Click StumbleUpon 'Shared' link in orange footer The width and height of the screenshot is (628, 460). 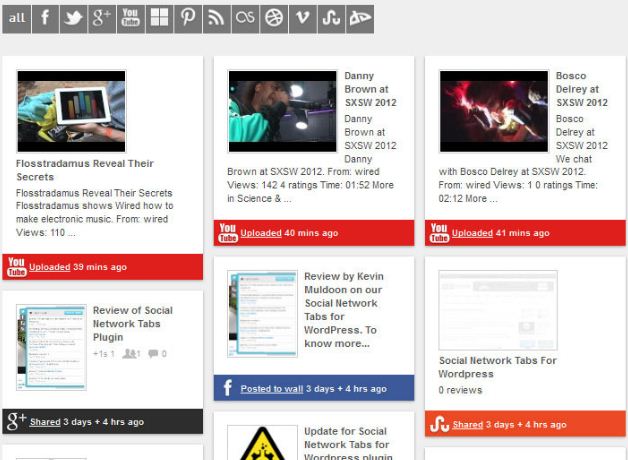pos(467,425)
